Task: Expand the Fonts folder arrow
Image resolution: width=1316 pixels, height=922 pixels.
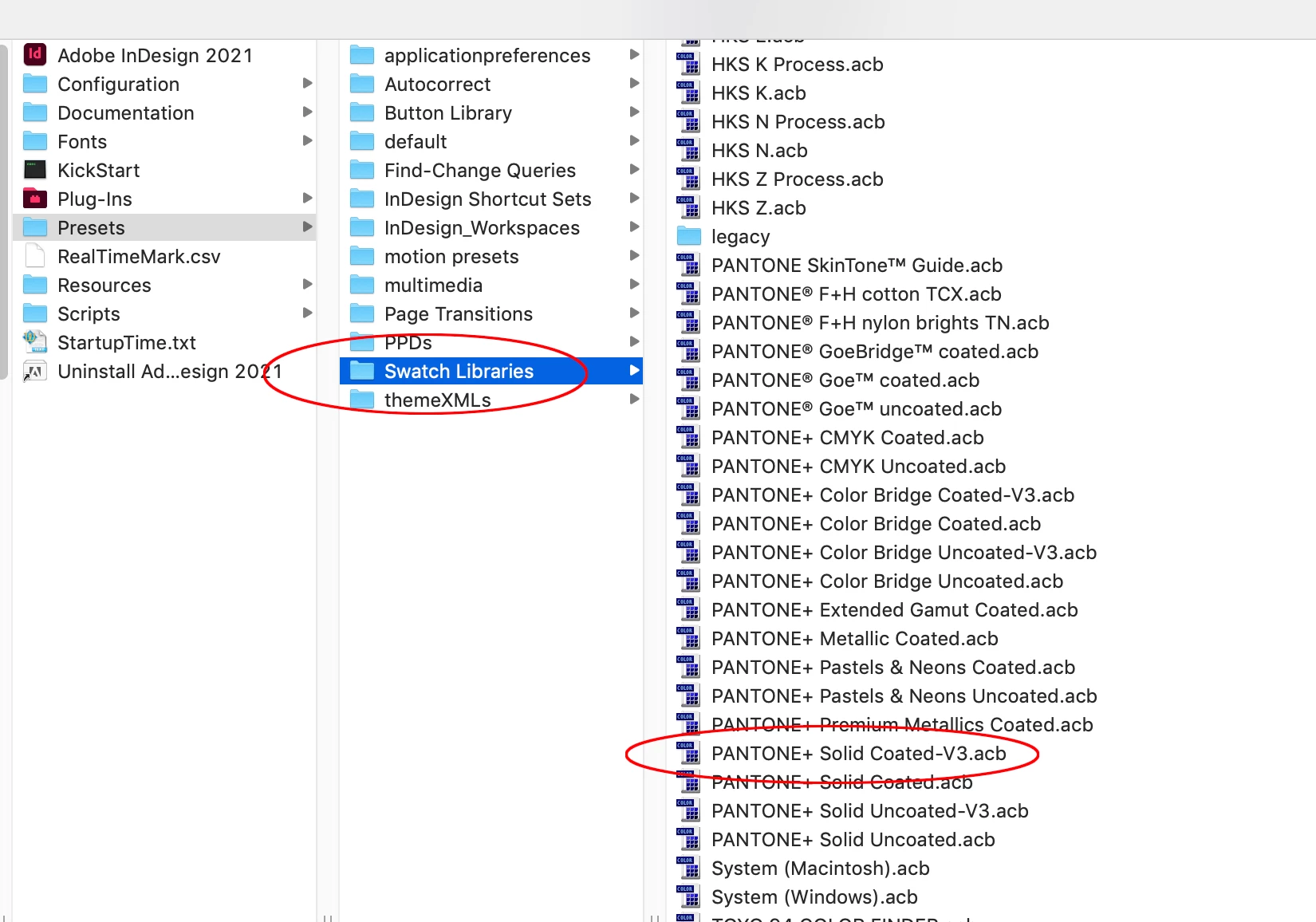Action: 307,141
